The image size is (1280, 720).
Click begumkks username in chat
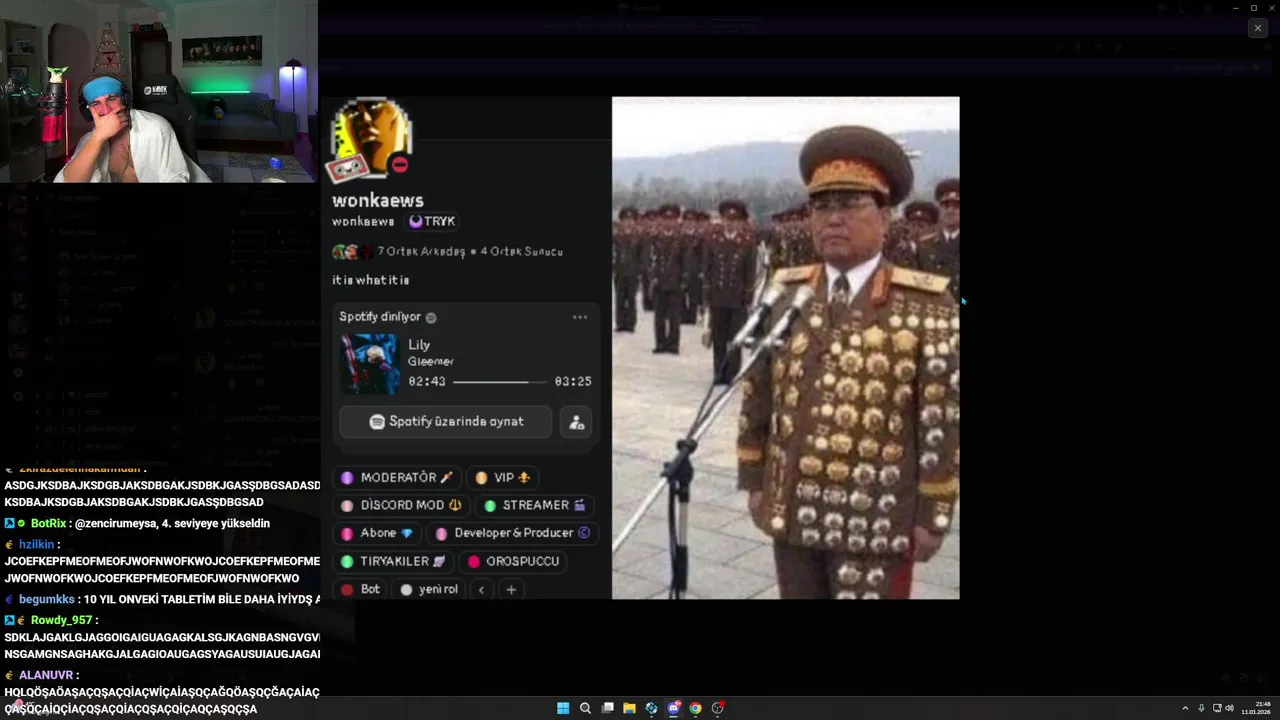click(46, 600)
